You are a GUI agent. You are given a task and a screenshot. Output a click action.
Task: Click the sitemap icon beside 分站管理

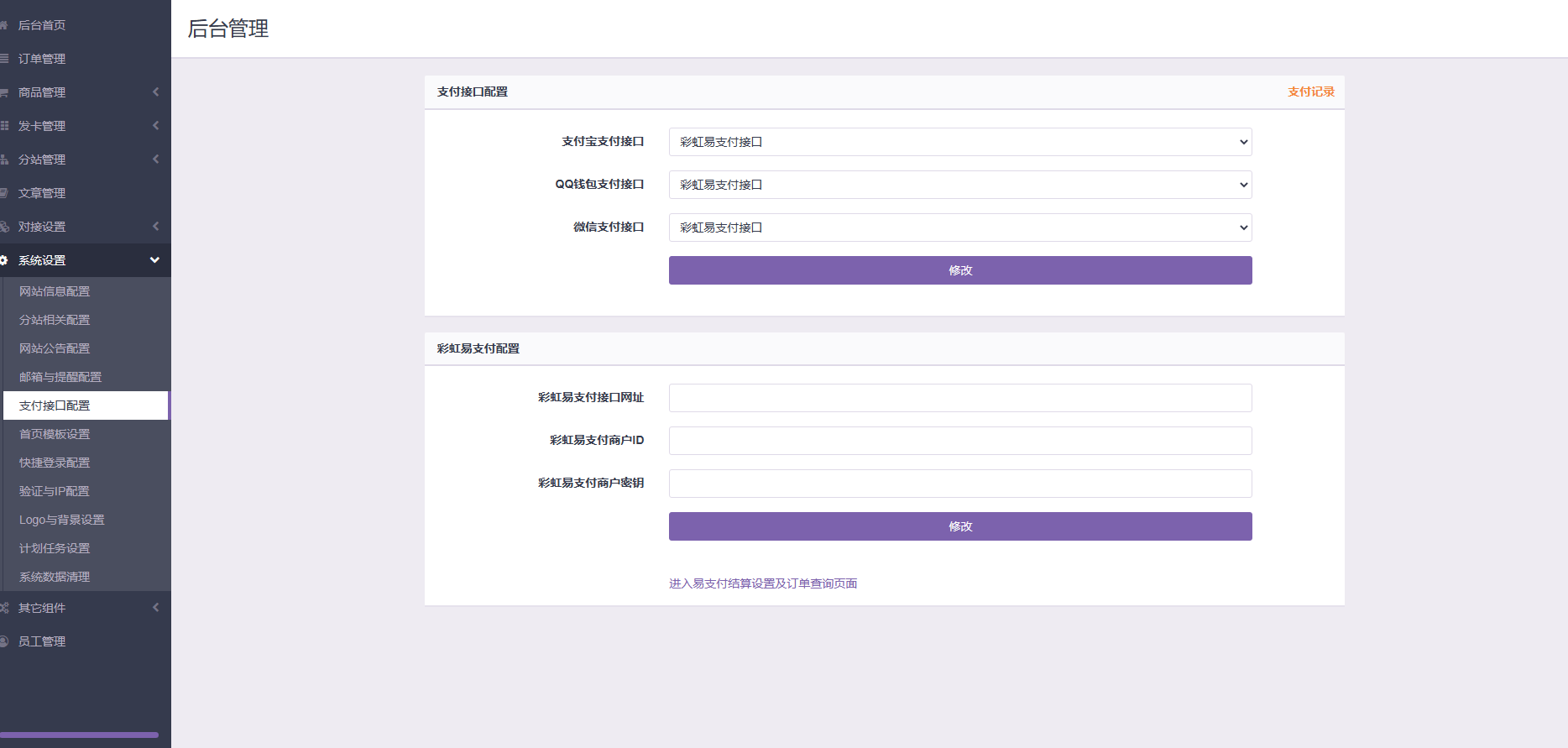[3, 160]
